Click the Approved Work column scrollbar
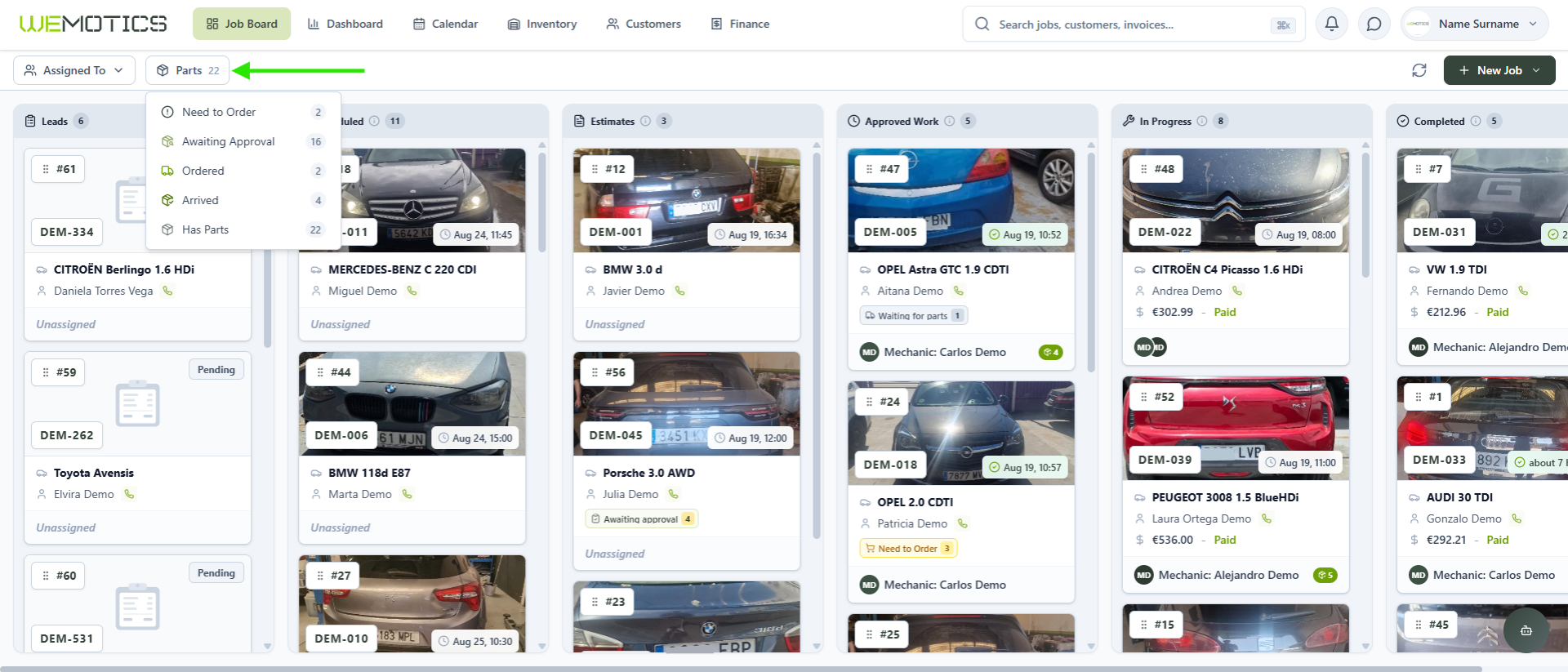Screen dimensions: 1568x672 click(x=1091, y=261)
